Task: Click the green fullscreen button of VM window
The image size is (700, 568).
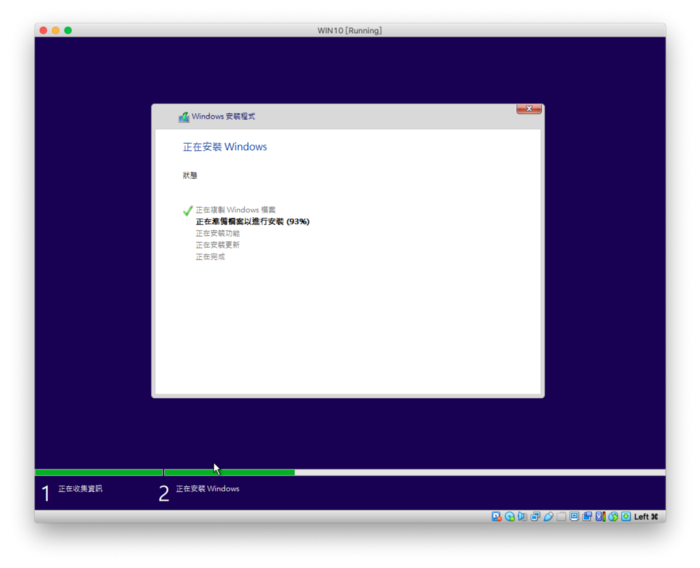Action: tap(68, 30)
